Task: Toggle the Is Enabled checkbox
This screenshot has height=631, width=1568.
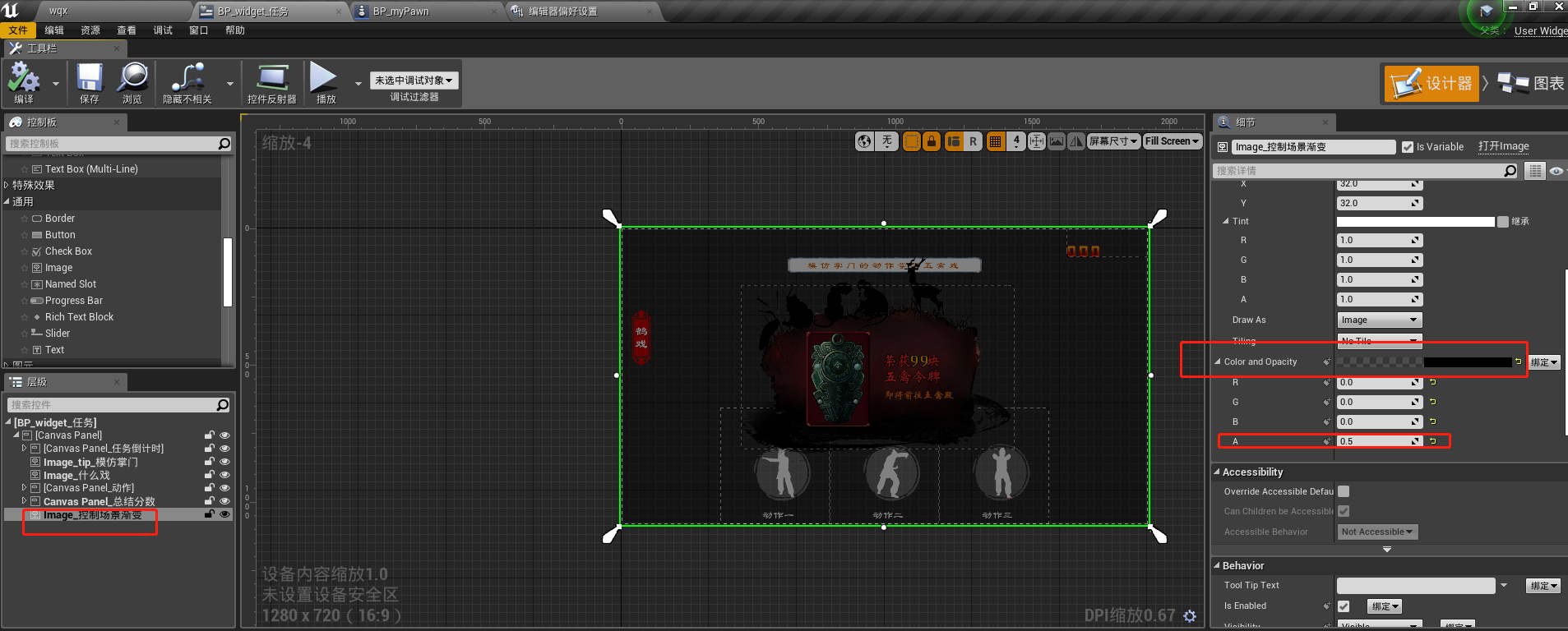Action: [1344, 606]
